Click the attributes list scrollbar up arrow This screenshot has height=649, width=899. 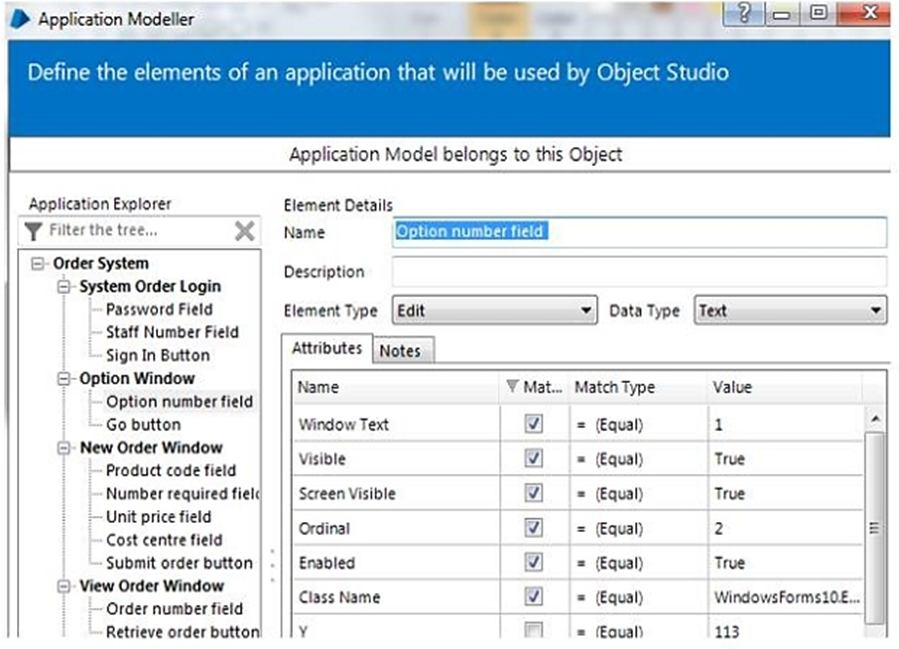[x=876, y=417]
